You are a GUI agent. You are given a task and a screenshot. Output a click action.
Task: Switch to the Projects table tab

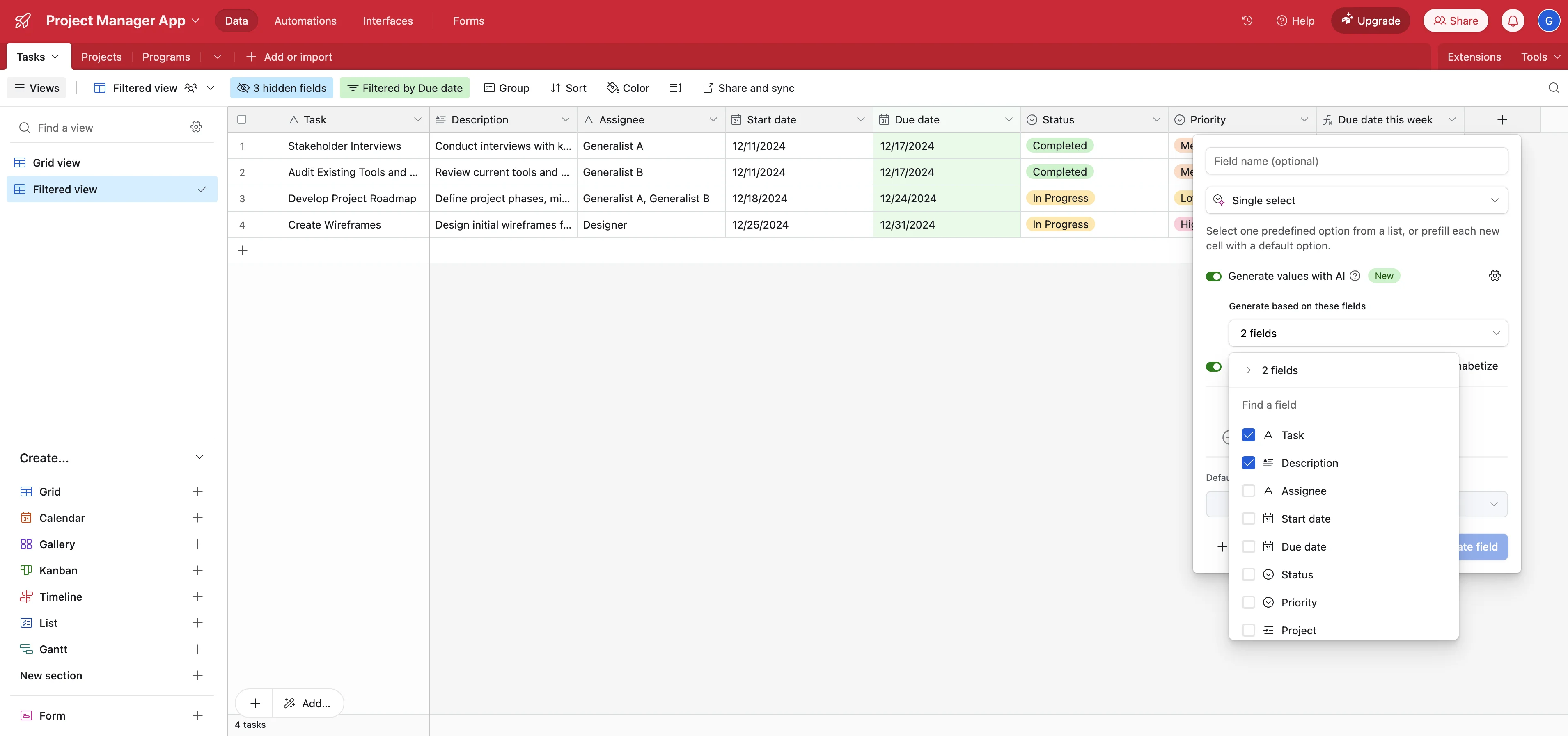point(101,57)
